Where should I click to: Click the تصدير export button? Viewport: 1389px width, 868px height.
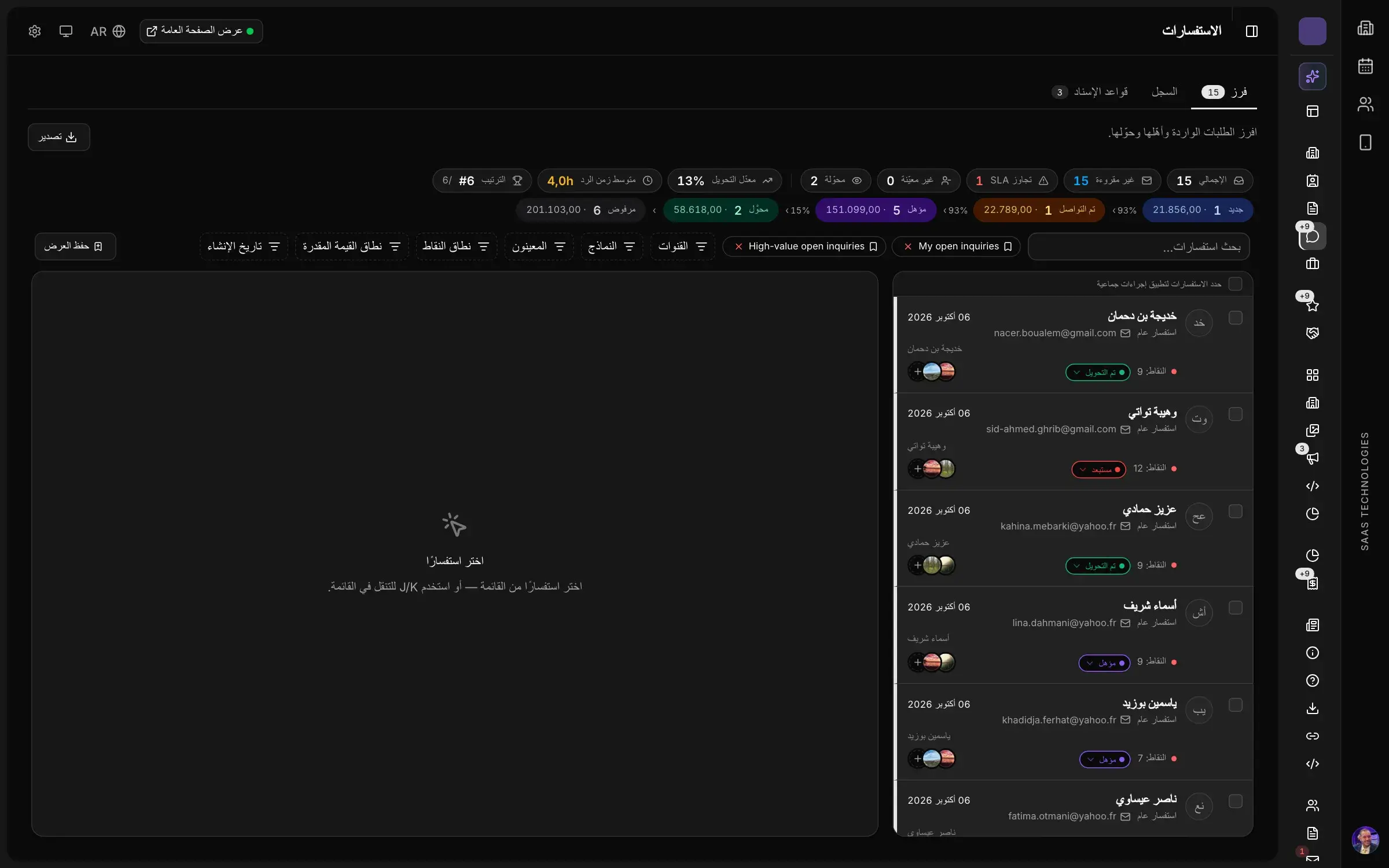(x=59, y=137)
